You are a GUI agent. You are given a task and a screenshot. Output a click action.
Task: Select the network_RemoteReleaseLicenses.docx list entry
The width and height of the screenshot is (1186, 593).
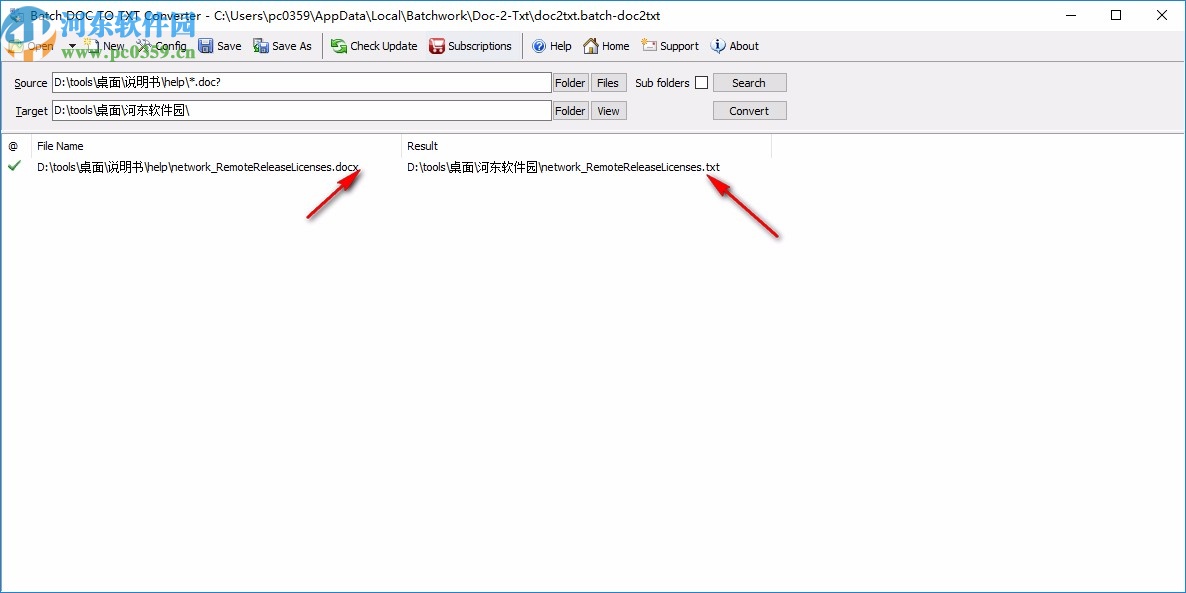pos(197,167)
